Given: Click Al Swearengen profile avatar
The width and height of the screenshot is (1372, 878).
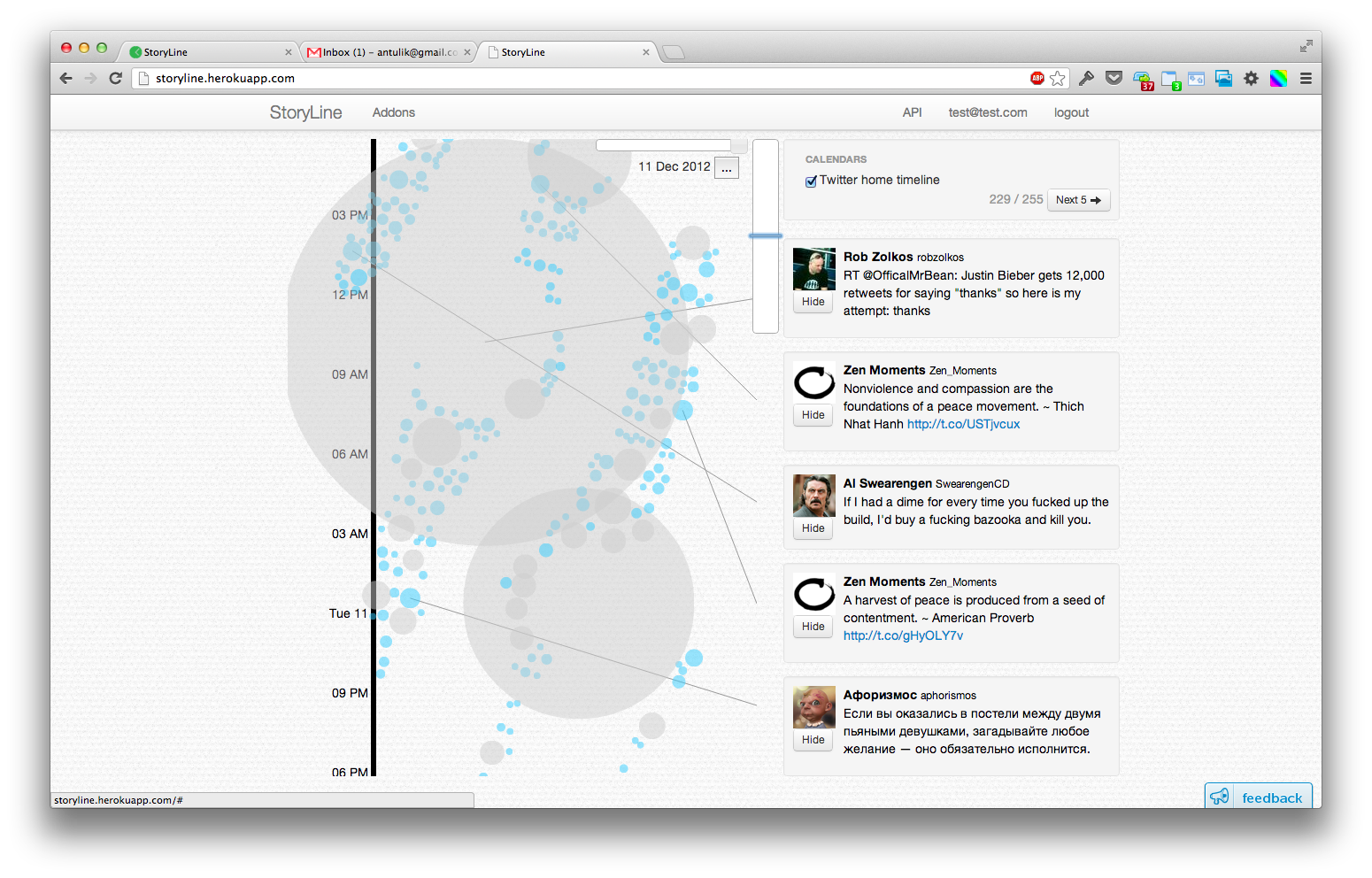Looking at the screenshot, I should click(814, 496).
